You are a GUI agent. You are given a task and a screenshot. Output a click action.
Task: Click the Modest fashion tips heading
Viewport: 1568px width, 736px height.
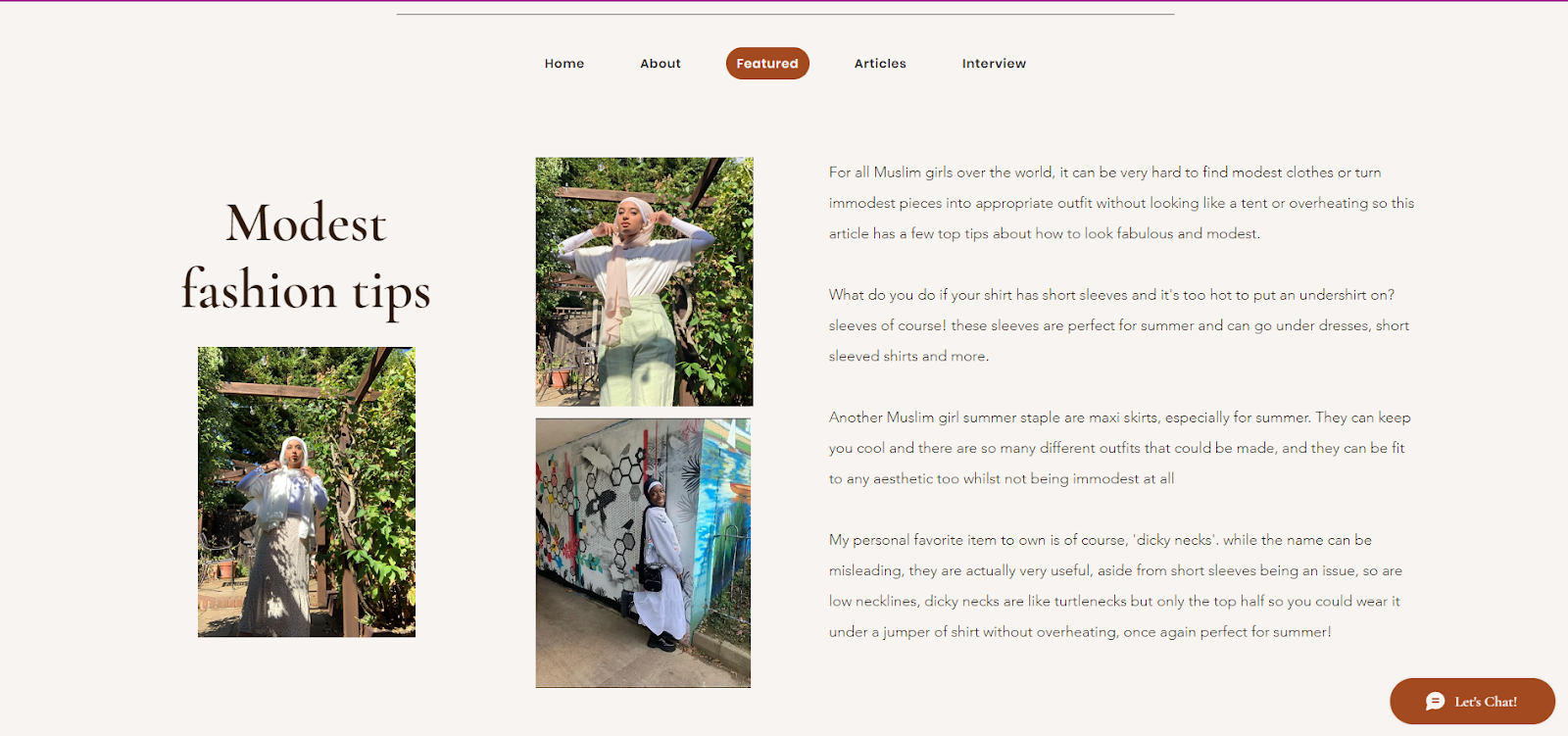306,257
